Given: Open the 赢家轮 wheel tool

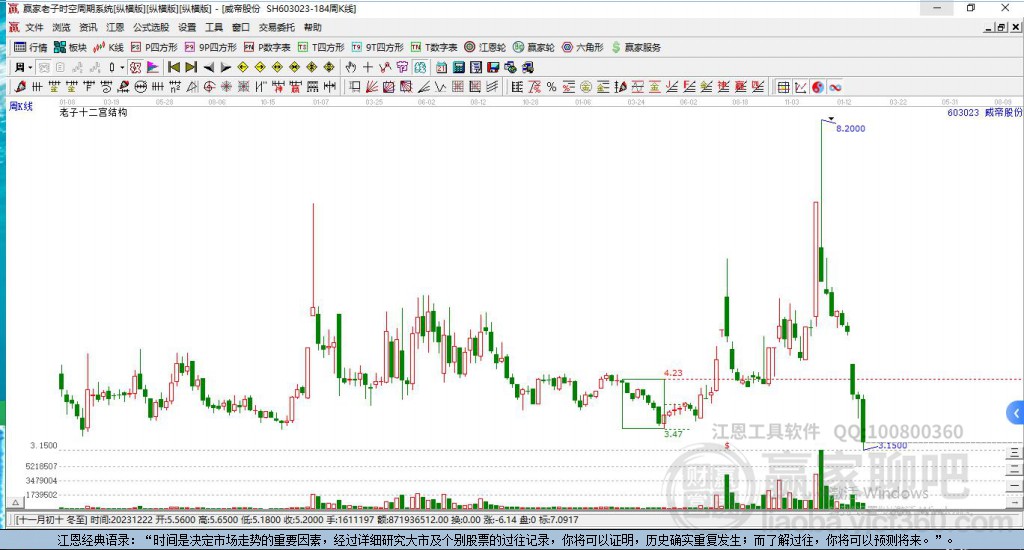Looking at the screenshot, I should click(x=534, y=47).
